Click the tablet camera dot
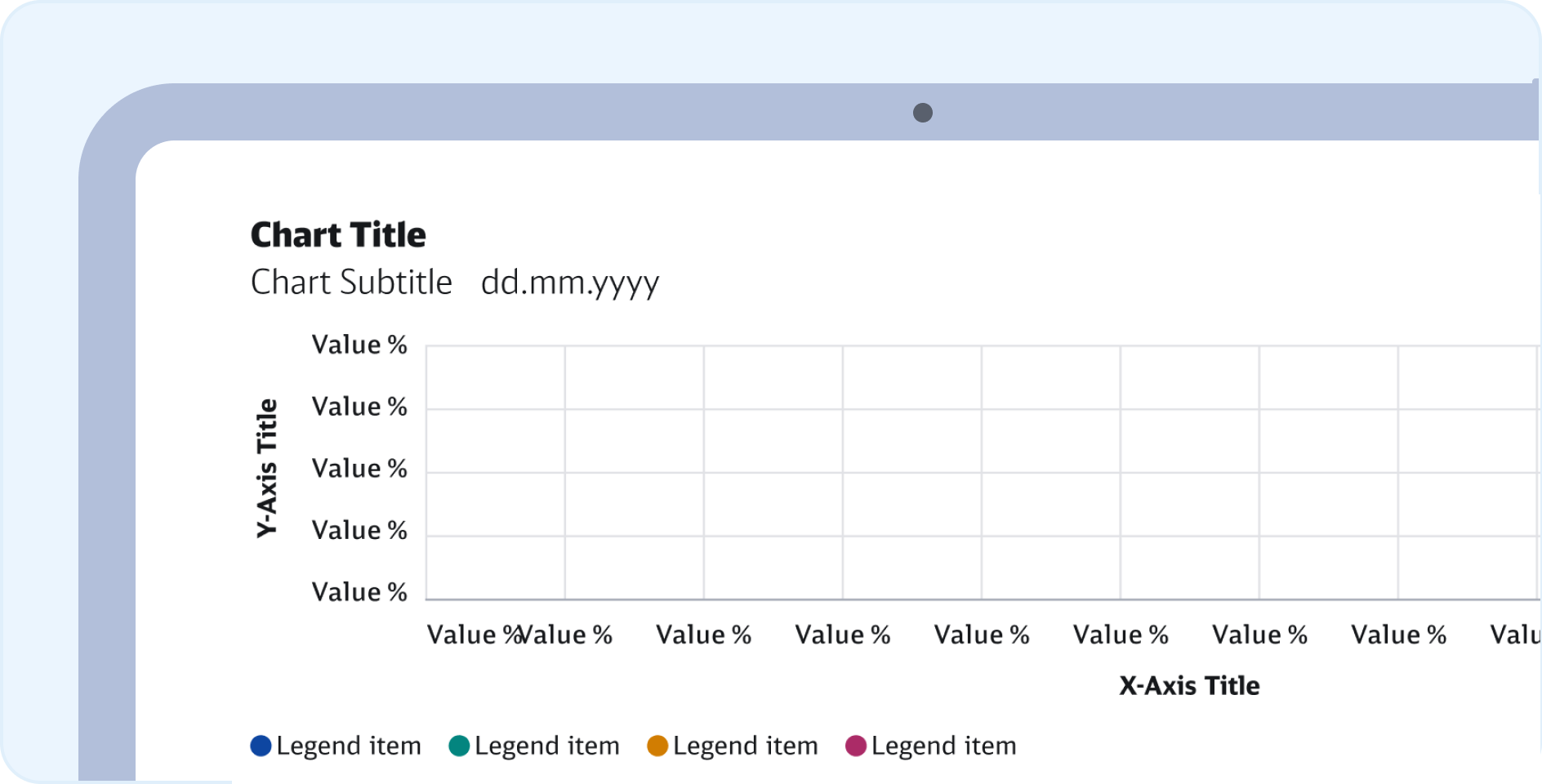Viewport: 1542px width, 784px height. pyautogui.click(x=922, y=113)
